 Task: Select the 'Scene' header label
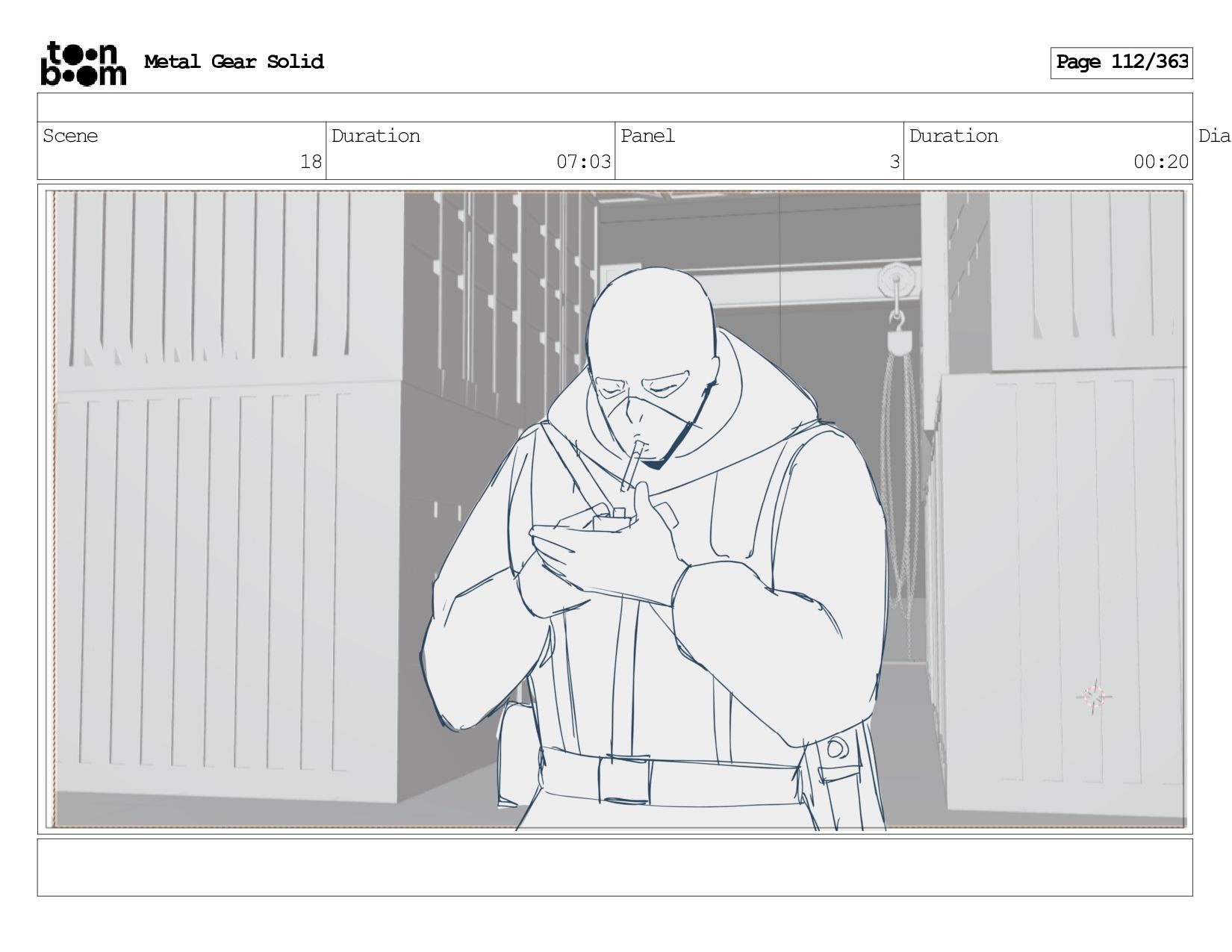(x=70, y=136)
